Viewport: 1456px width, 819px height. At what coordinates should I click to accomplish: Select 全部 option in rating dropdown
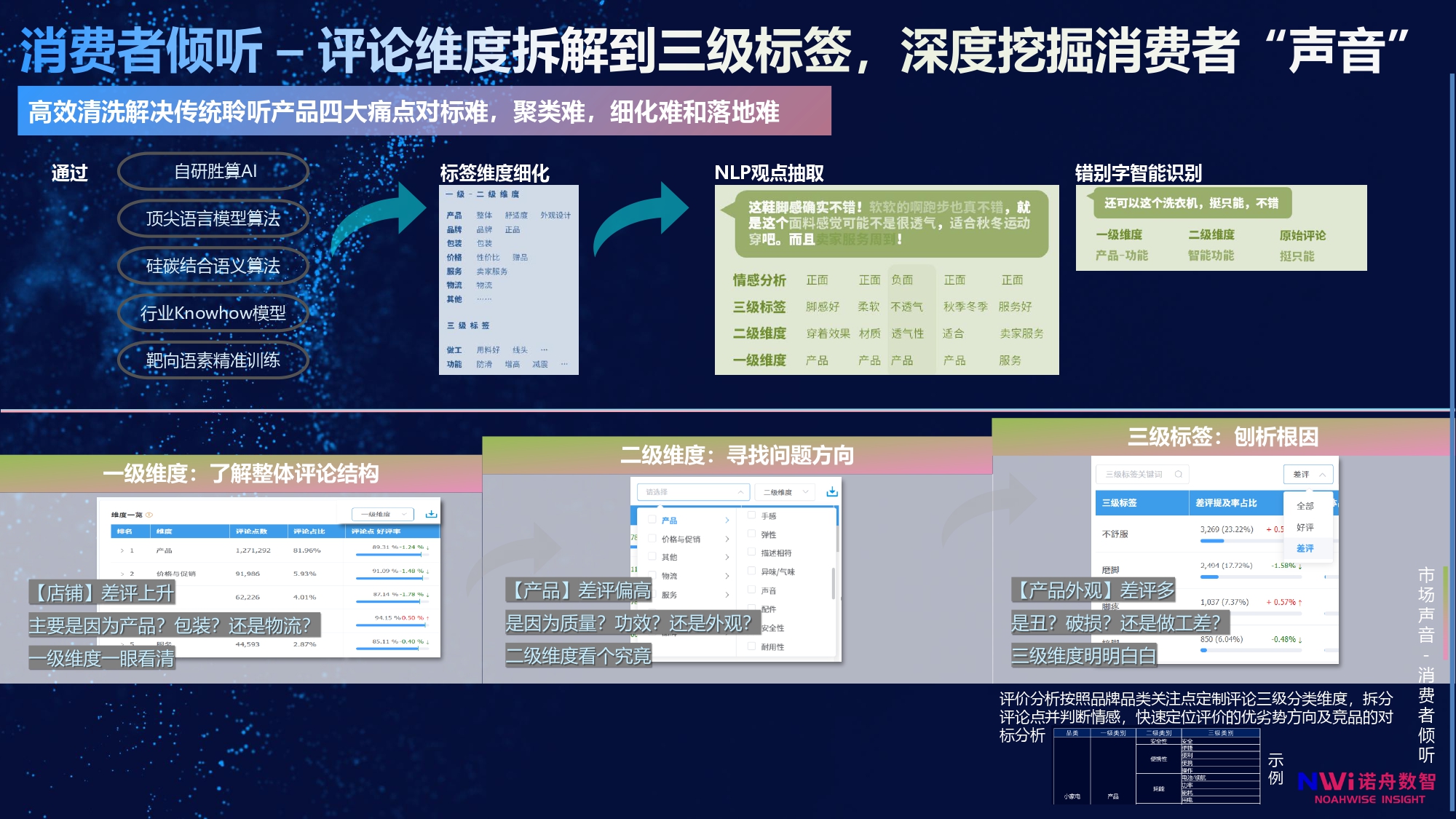(1305, 506)
